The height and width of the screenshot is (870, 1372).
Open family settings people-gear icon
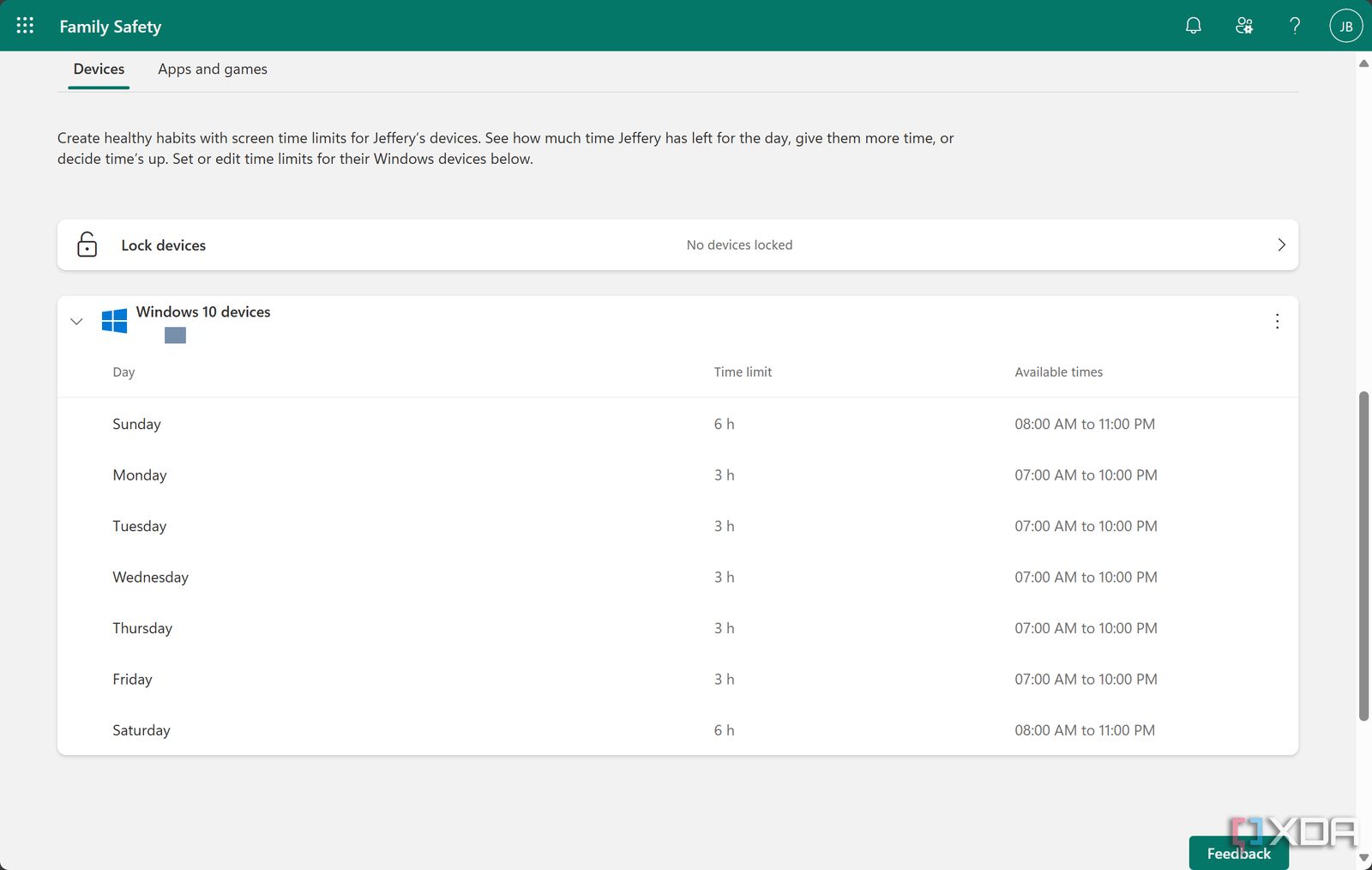click(1244, 26)
